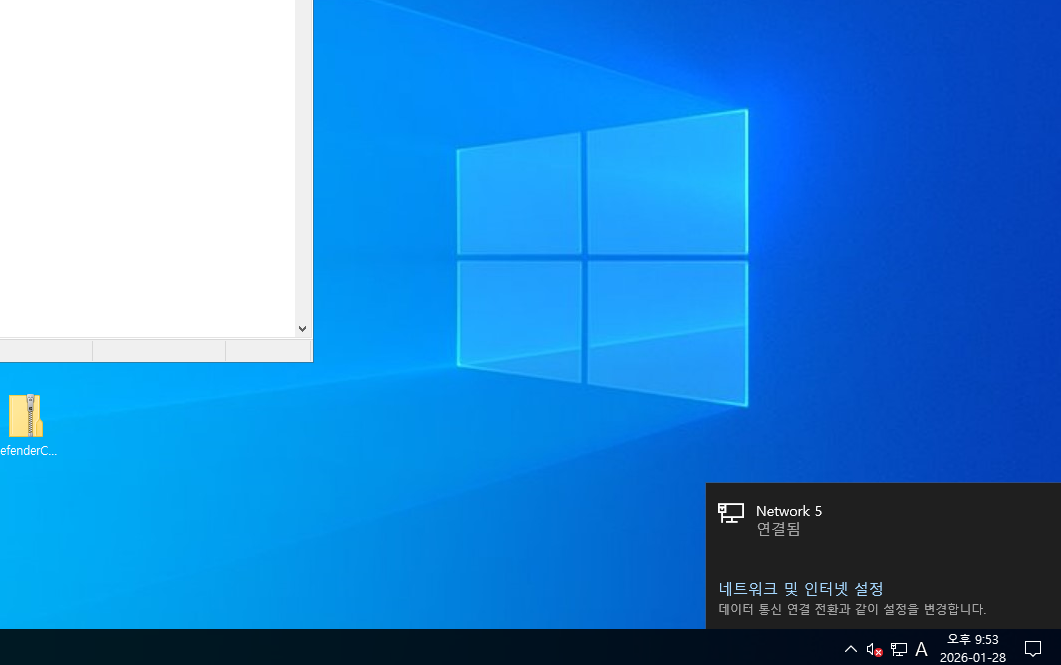Click the date 2026-01-28 in taskbar
1061x665 pixels.
972,658
